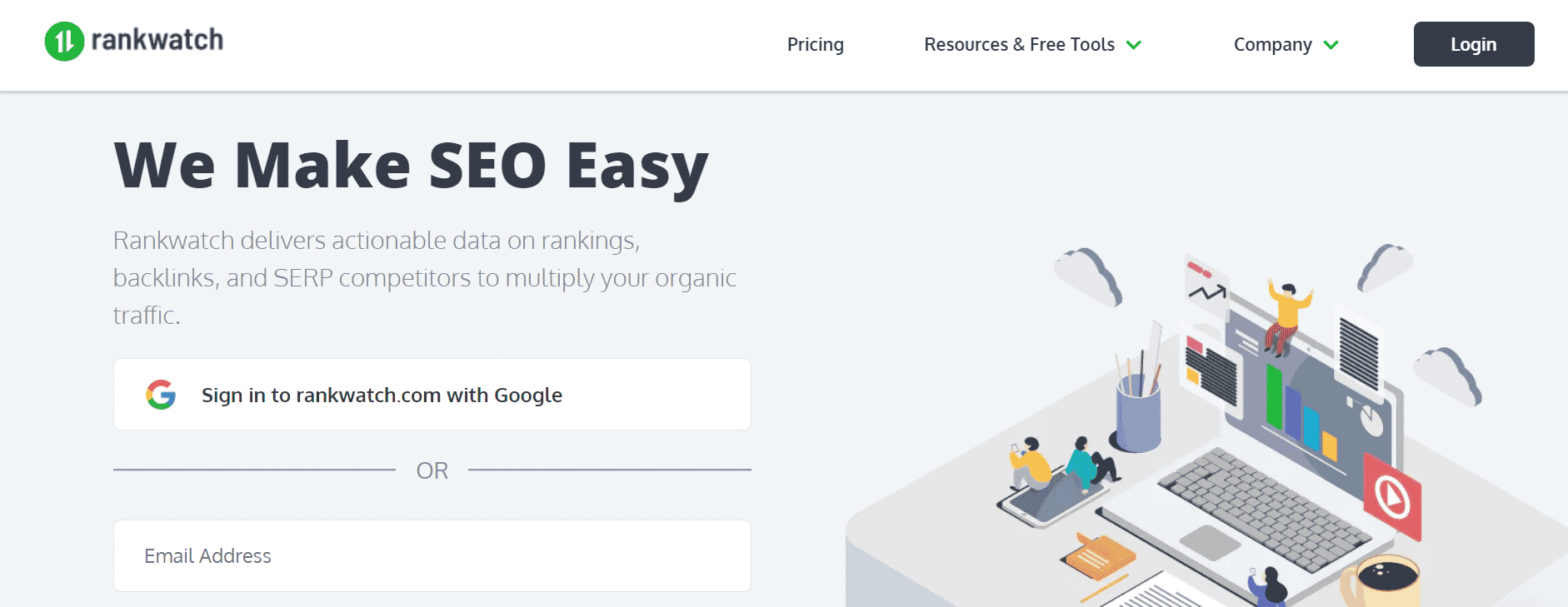Screen dimensions: 1568x607
Task: Expand the Company dropdown chevron
Action: [x=1331, y=45]
